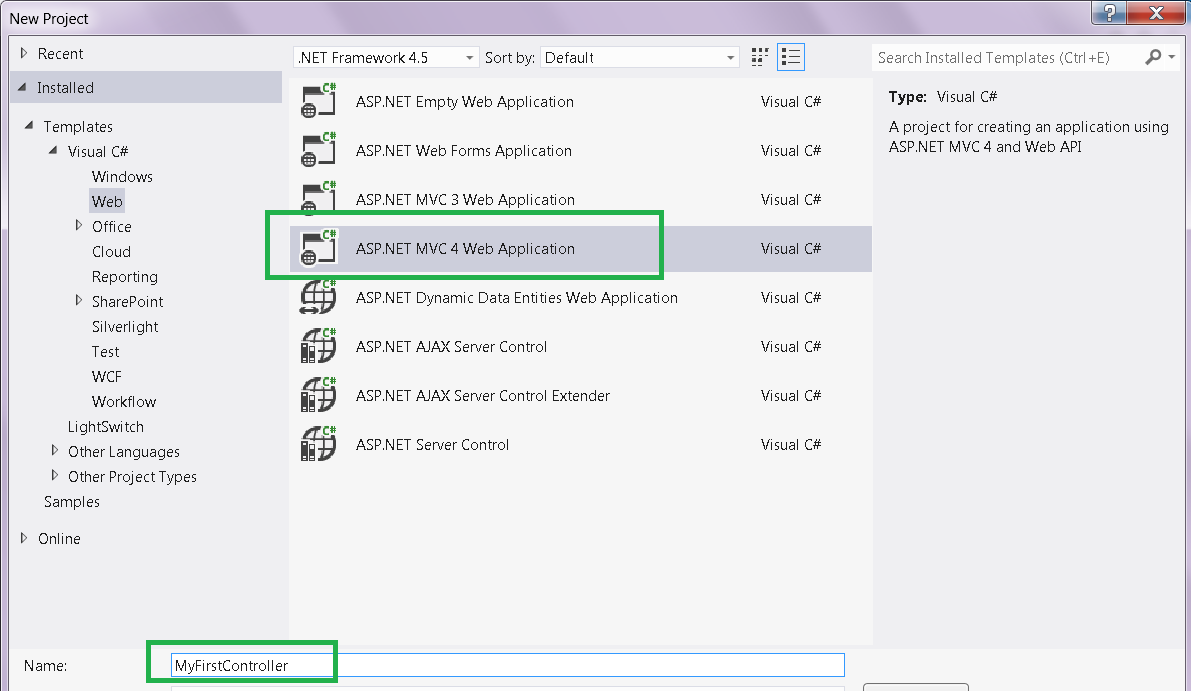Click the ASP.NET Empty Web Application icon
Screen dimensions: 1191x691
point(318,101)
